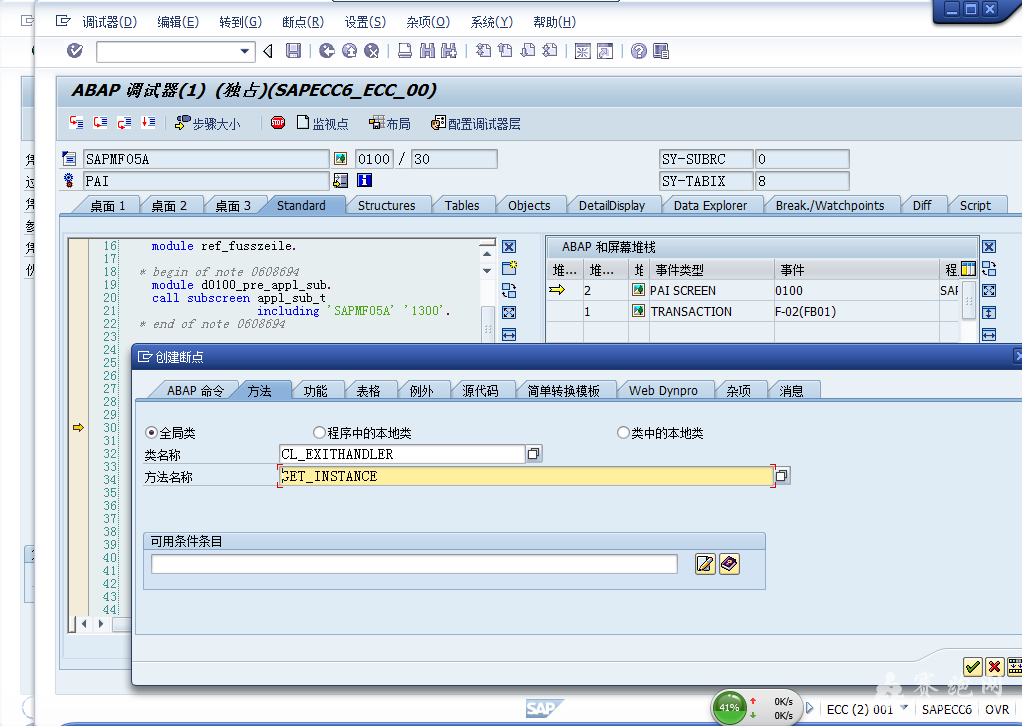Click the yellow Exit up-arrow icon
The height and width of the screenshot is (726, 1022).
pos(349,51)
